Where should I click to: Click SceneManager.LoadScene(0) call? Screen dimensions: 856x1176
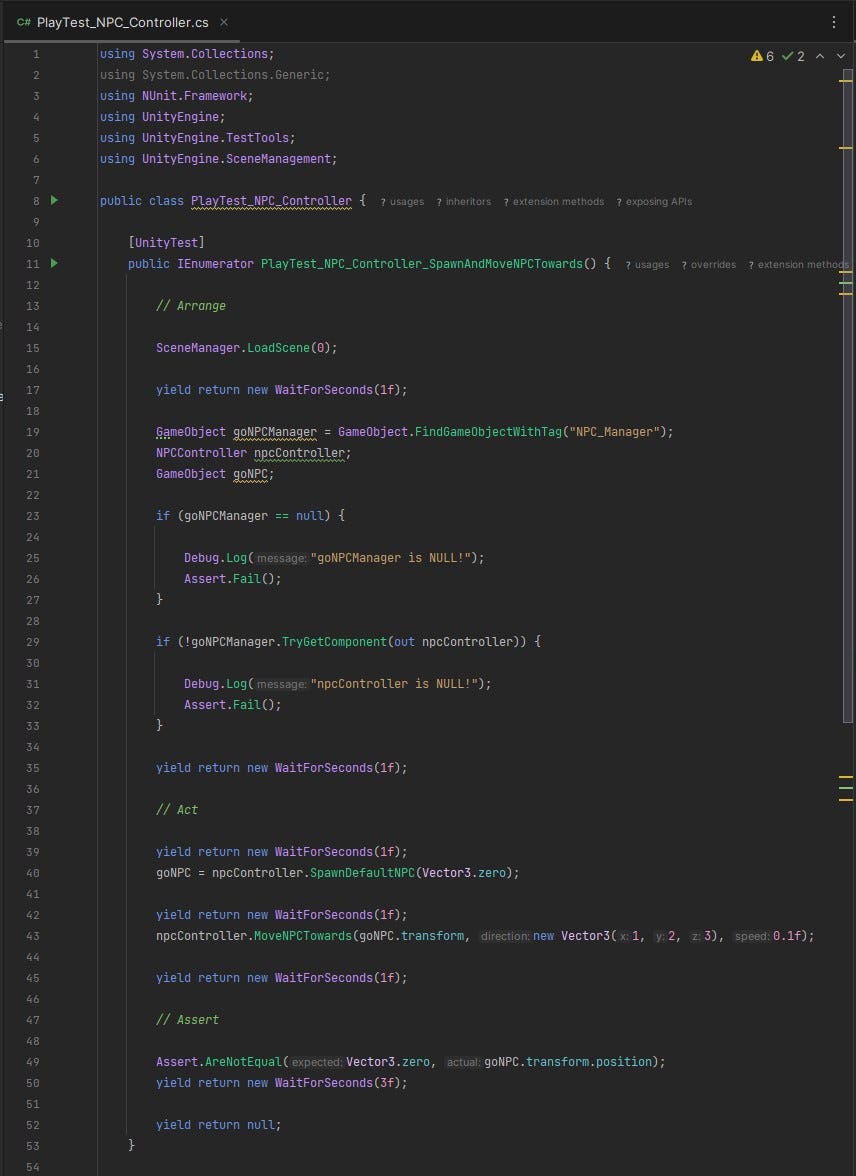[246, 348]
